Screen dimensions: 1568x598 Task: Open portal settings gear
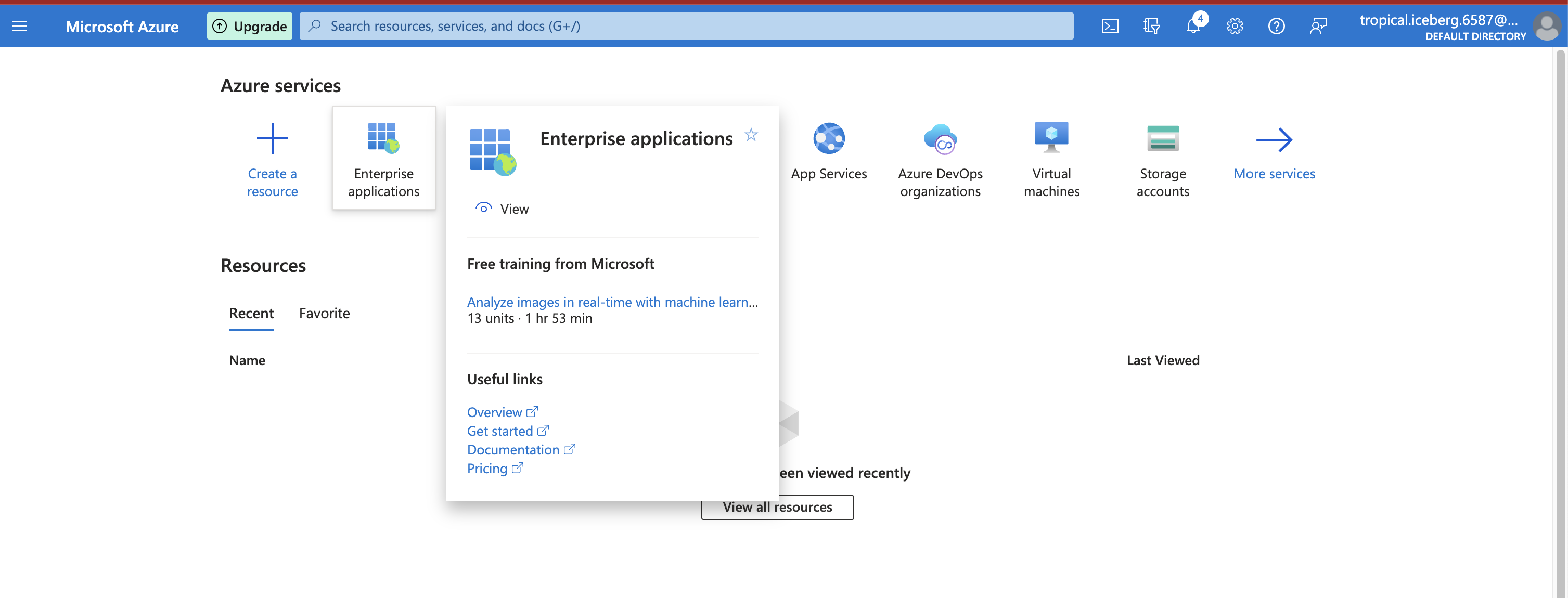[1235, 26]
